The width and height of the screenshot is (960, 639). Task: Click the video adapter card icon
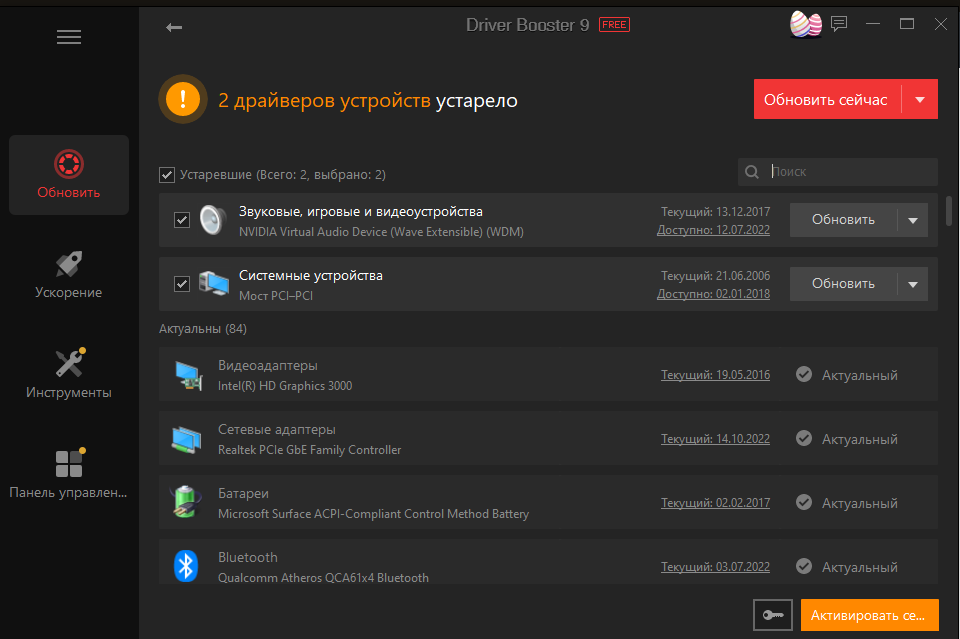[x=189, y=375]
